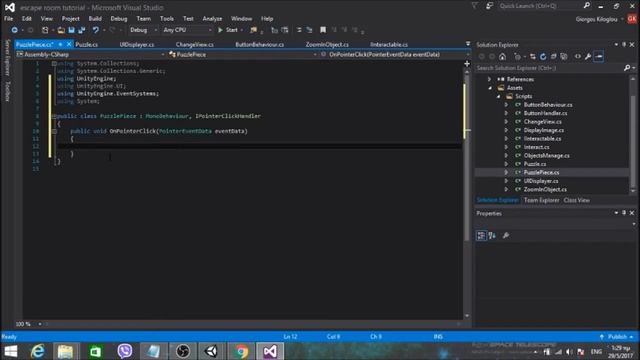Open the Toolbox side tab

[7, 91]
